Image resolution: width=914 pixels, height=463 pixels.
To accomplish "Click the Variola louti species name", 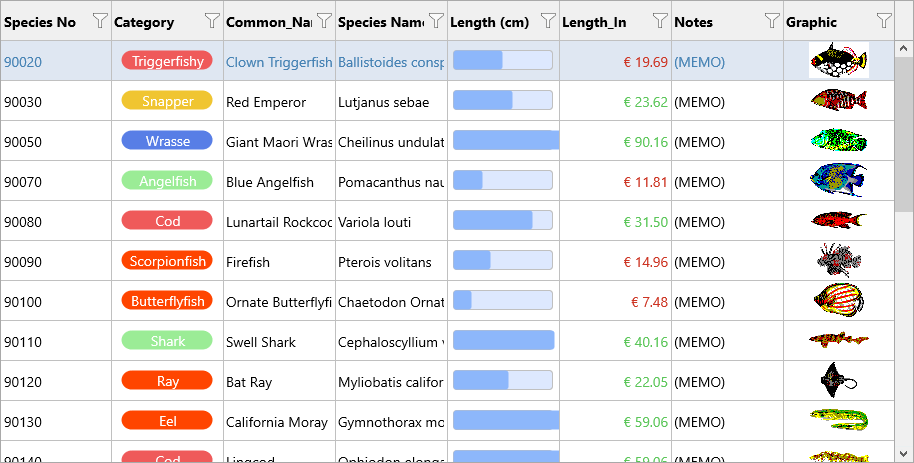I will pyautogui.click(x=374, y=222).
